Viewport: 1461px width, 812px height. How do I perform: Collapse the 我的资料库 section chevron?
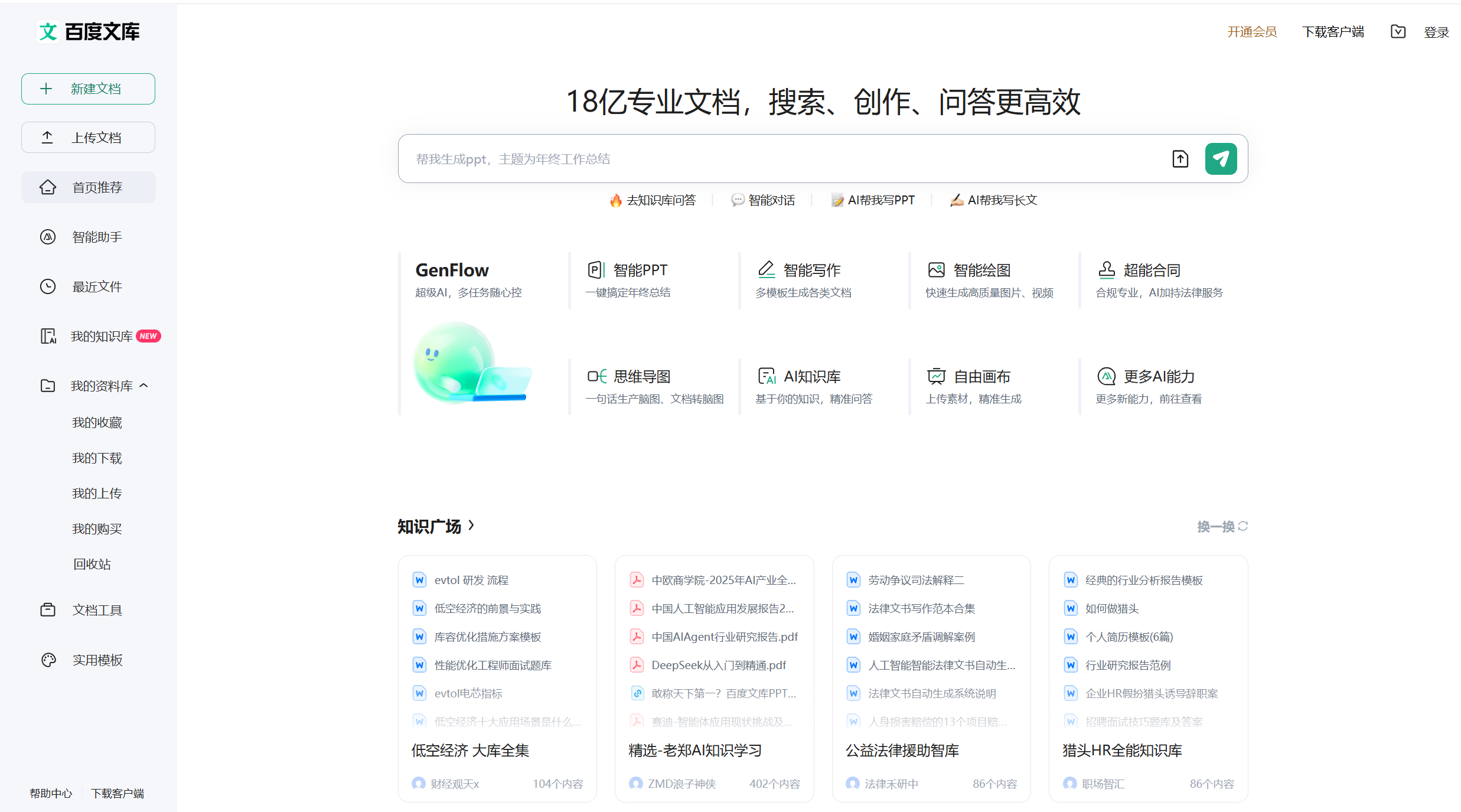pyautogui.click(x=144, y=386)
